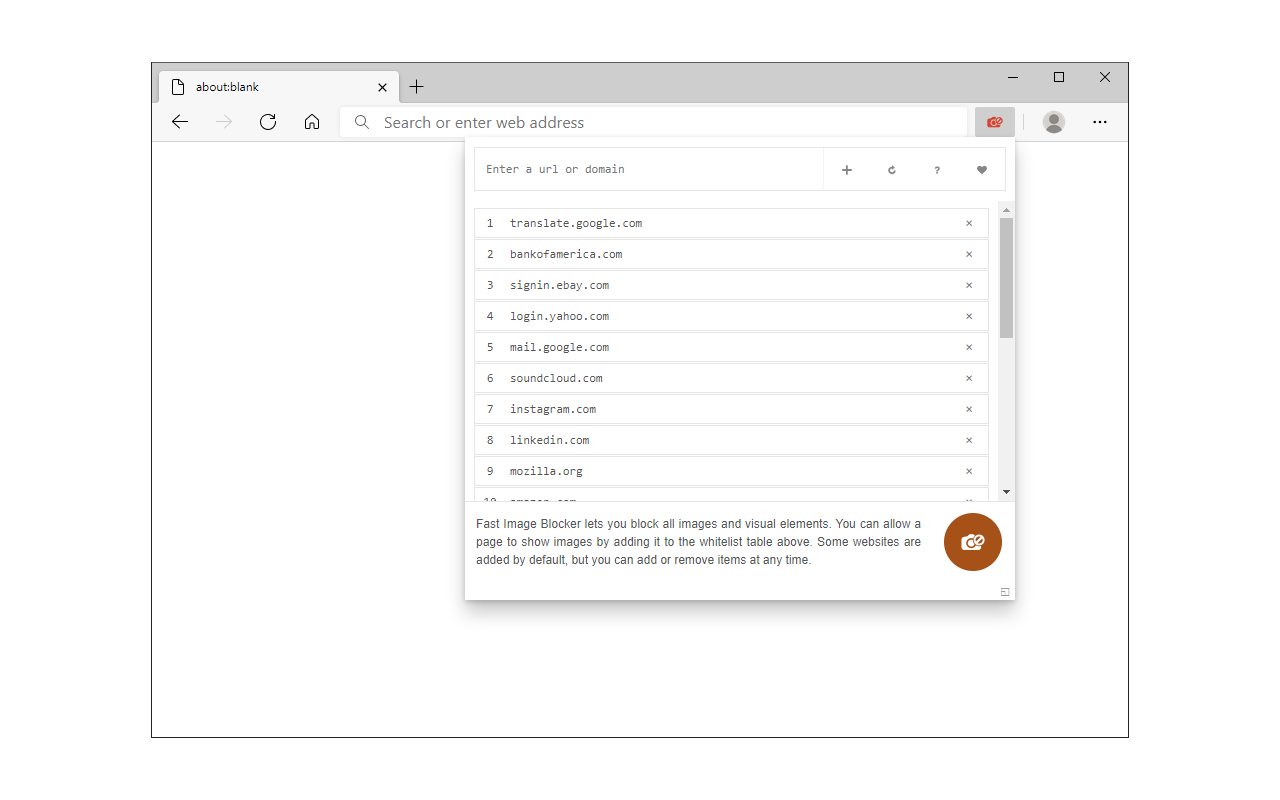Remove signin.ebay.com from whitelist
The height and width of the screenshot is (800, 1280).
969,285
